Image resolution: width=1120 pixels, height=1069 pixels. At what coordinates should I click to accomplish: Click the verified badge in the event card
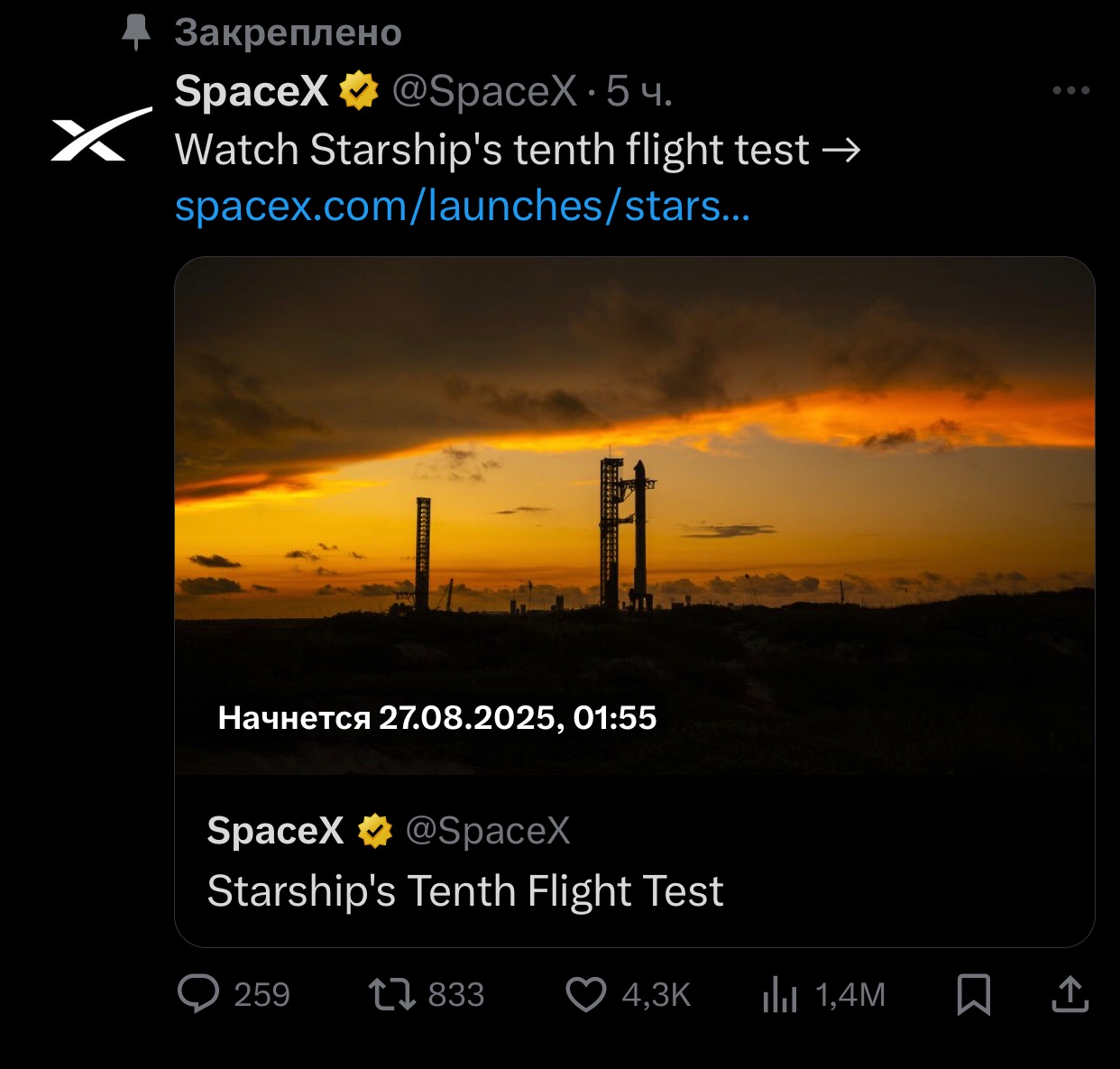pyautogui.click(x=374, y=831)
